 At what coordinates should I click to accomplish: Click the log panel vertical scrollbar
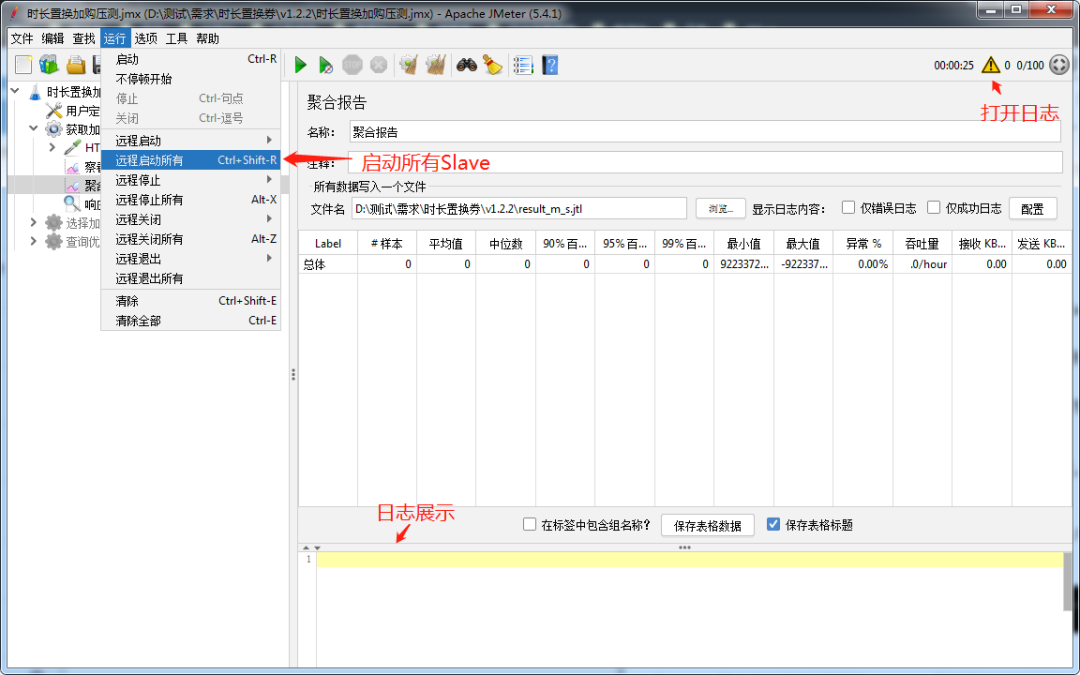[x=1068, y=581]
